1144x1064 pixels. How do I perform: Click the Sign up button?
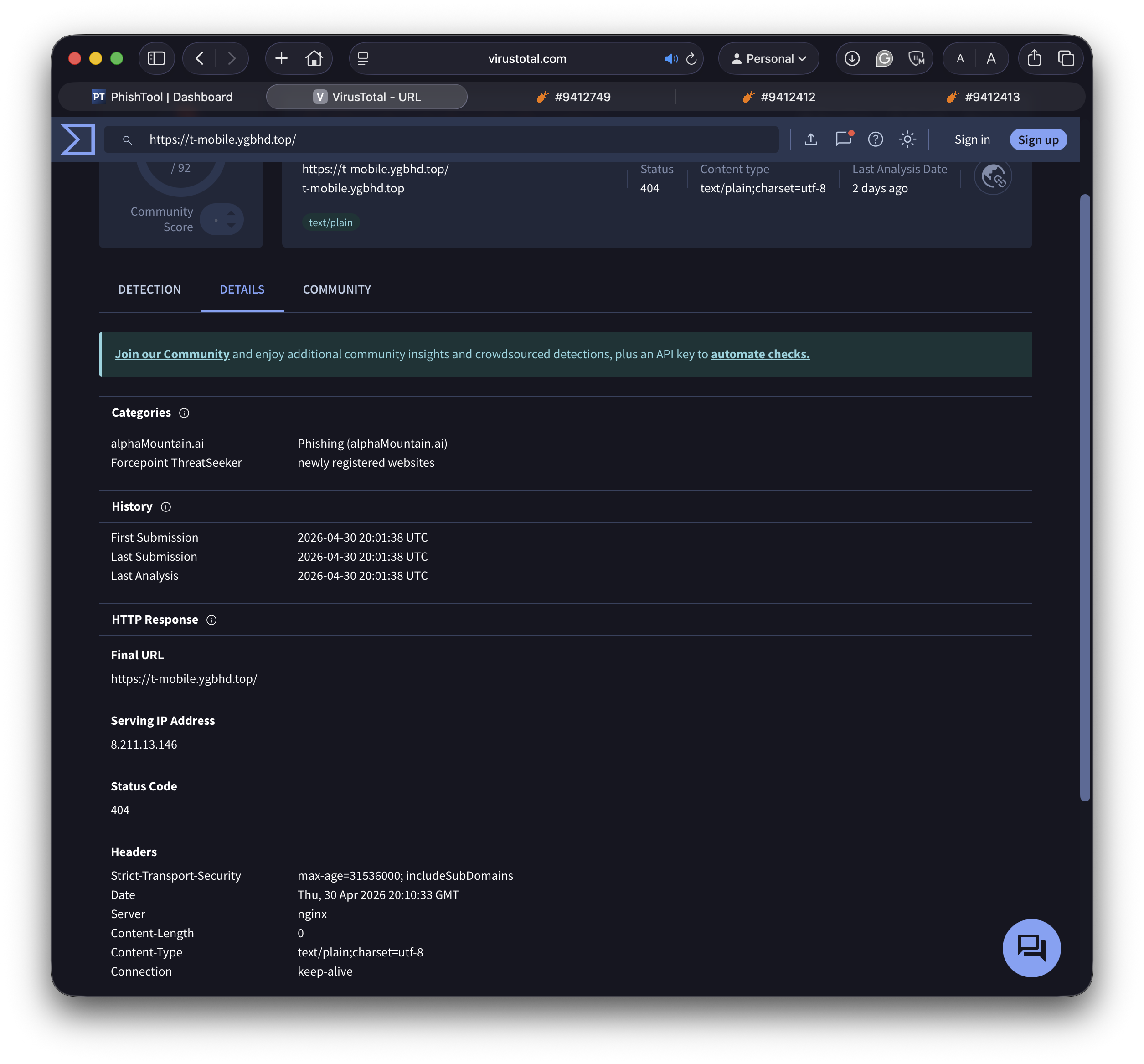1038,140
